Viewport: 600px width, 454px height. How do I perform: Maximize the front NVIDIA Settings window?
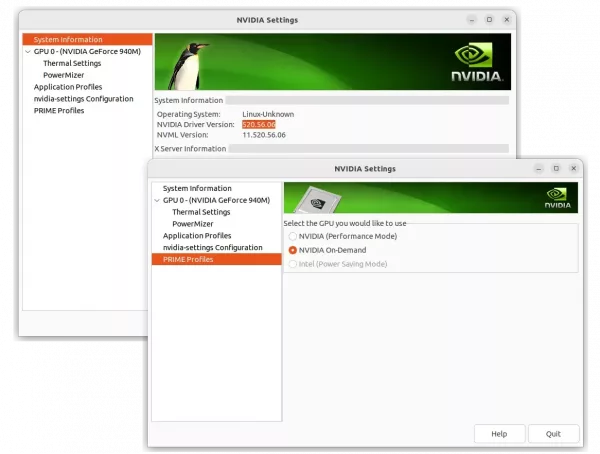click(556, 168)
